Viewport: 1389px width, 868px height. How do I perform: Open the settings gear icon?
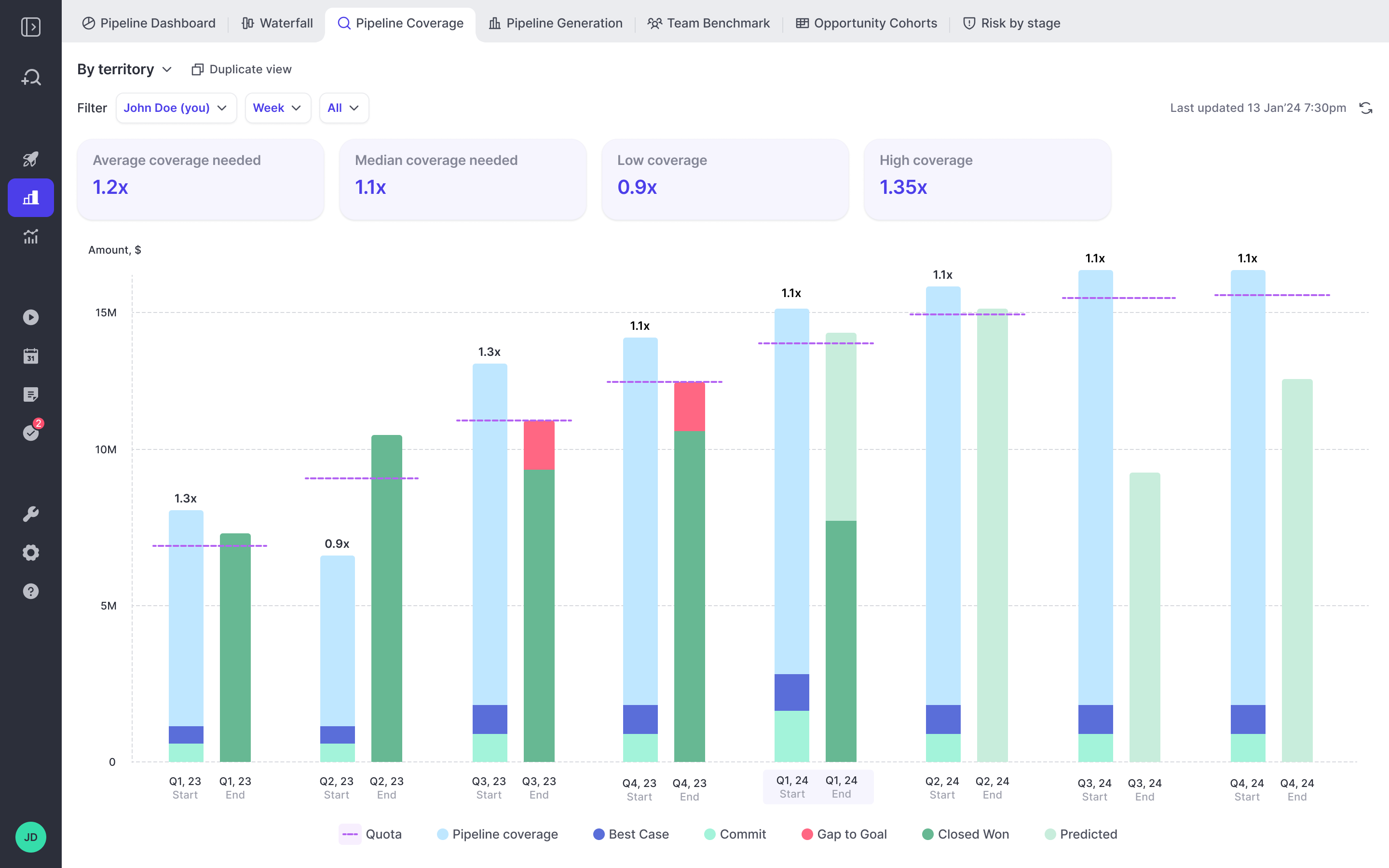click(x=30, y=552)
